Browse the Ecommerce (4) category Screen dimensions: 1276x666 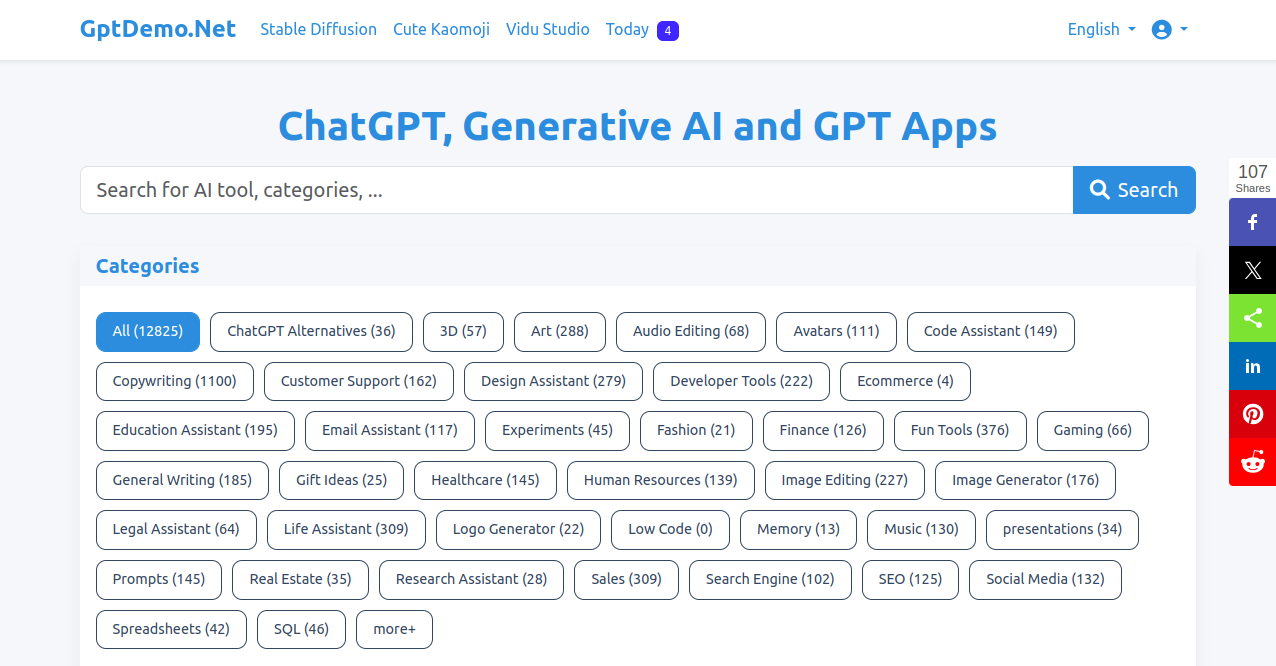(x=905, y=381)
